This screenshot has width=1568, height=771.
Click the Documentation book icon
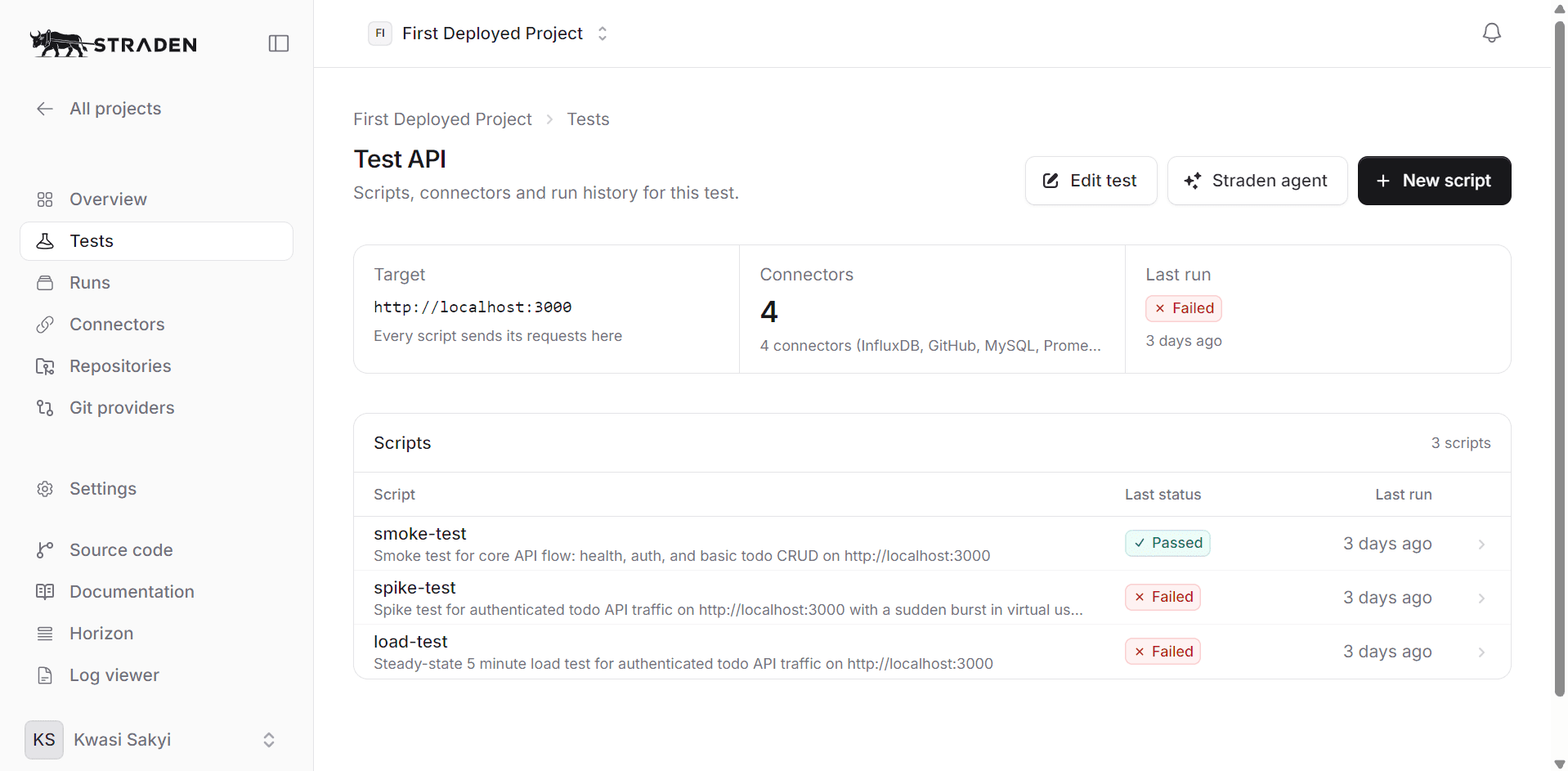[x=45, y=592]
